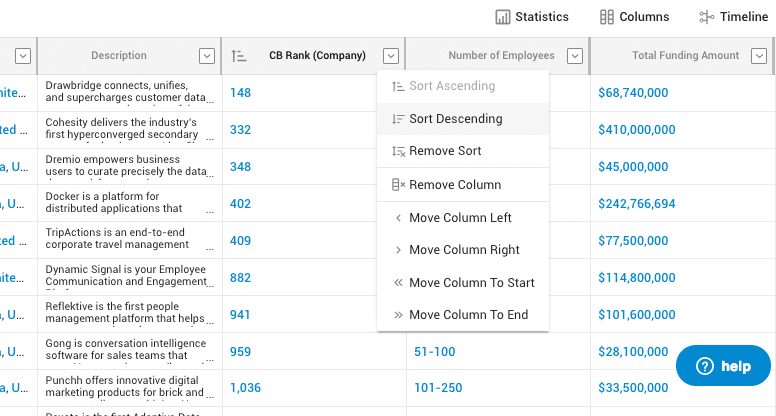This screenshot has width=776, height=416.
Task: Click the Move Column To End double-chevron icon
Action: point(398,315)
